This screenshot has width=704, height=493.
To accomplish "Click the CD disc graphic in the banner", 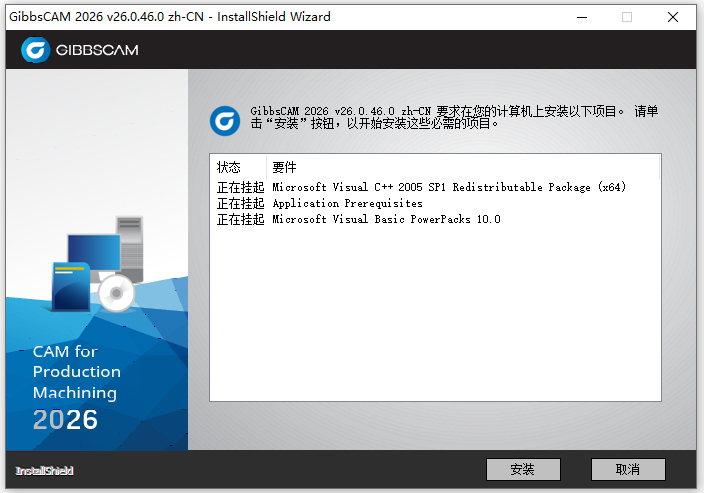I will (117, 291).
